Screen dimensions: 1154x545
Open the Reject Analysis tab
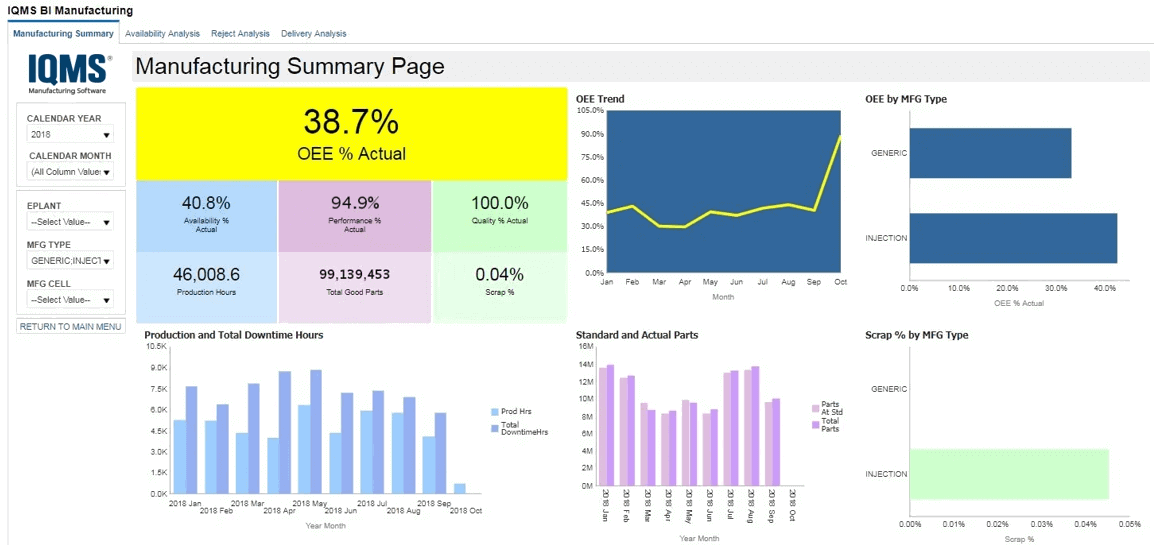[x=240, y=34]
